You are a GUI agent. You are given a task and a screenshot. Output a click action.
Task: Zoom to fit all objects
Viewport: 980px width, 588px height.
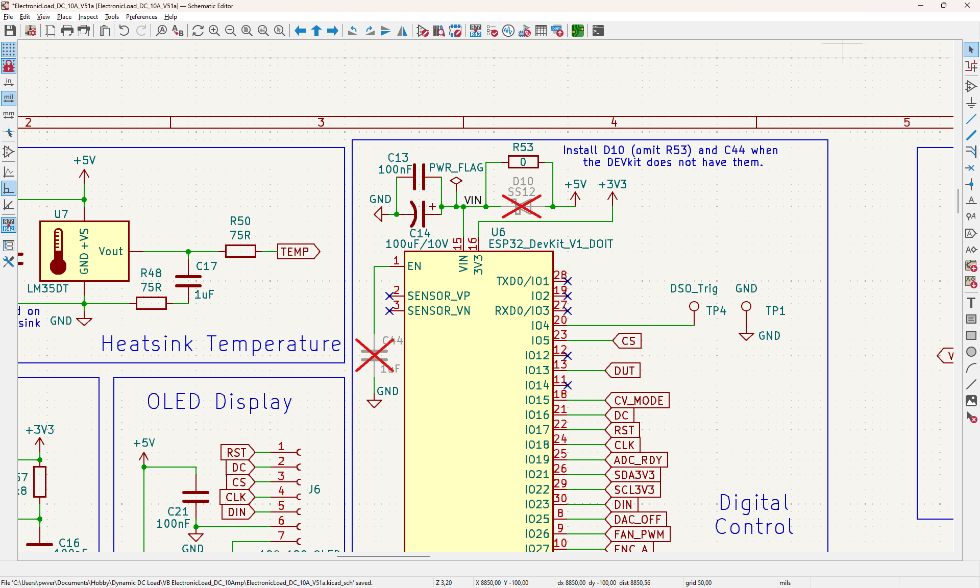point(263,31)
